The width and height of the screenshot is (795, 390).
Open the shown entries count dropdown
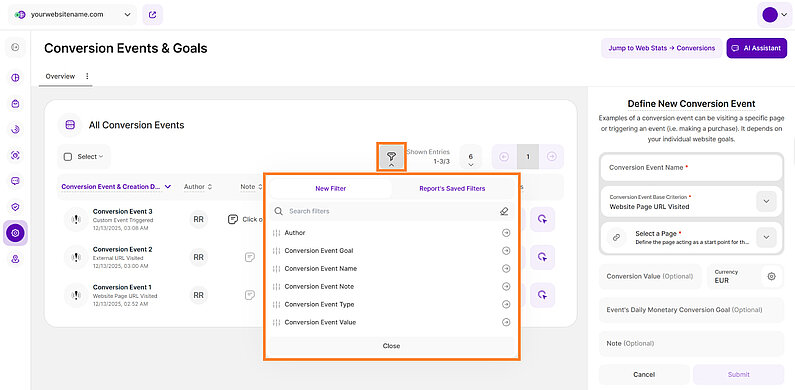tap(471, 157)
